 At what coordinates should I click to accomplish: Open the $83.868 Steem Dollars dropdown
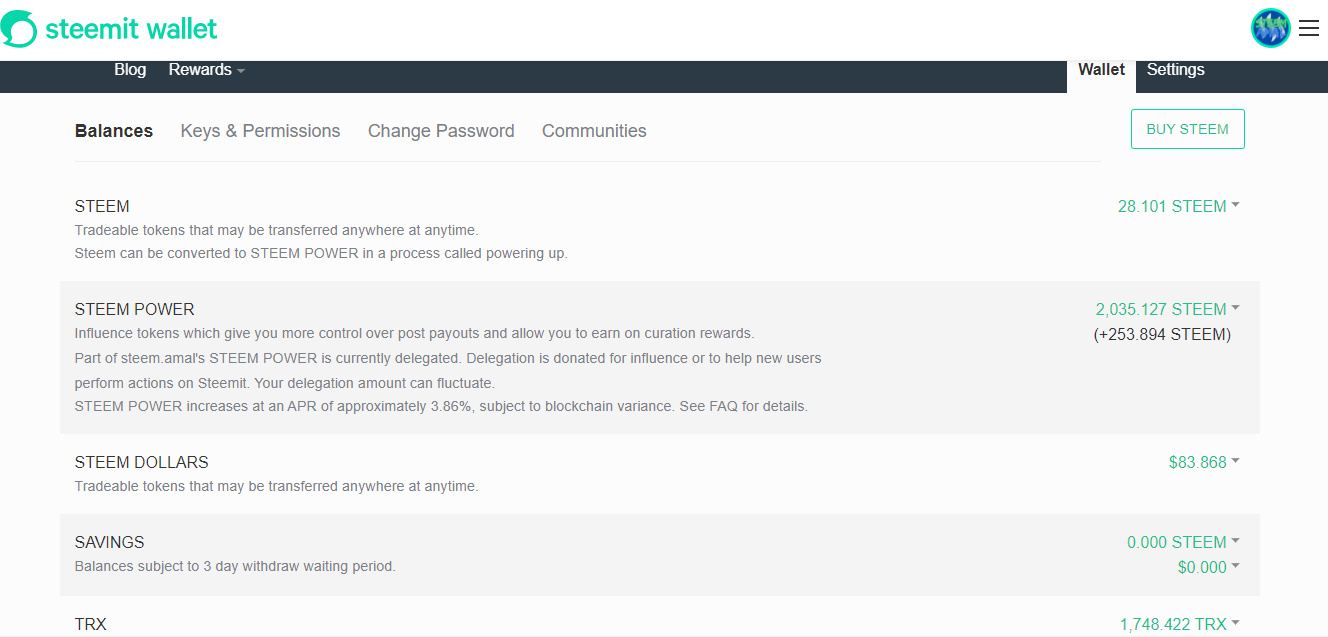pyautogui.click(x=1204, y=462)
